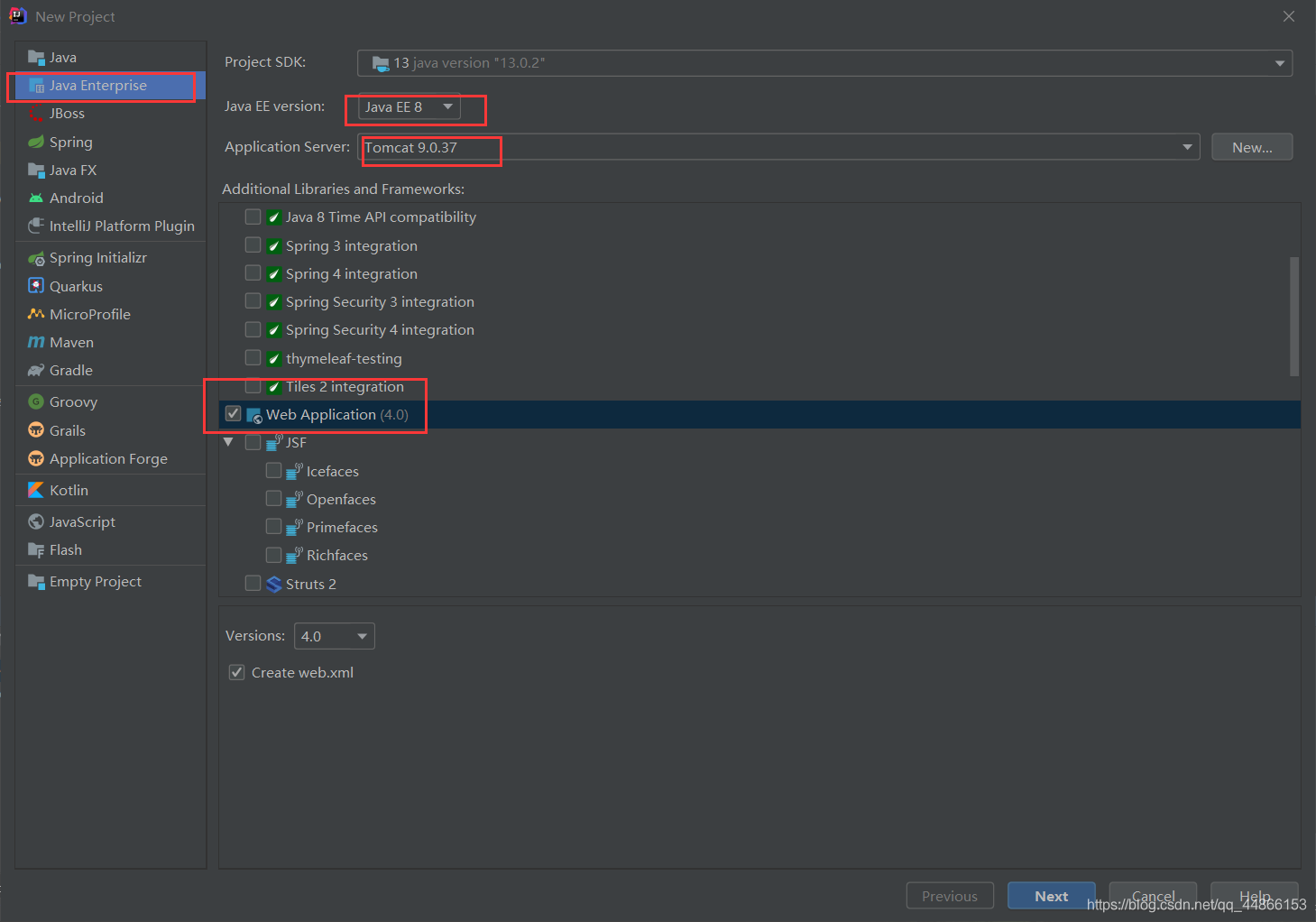Image resolution: width=1316 pixels, height=922 pixels.
Task: Select the Java project type icon
Action: tap(36, 58)
